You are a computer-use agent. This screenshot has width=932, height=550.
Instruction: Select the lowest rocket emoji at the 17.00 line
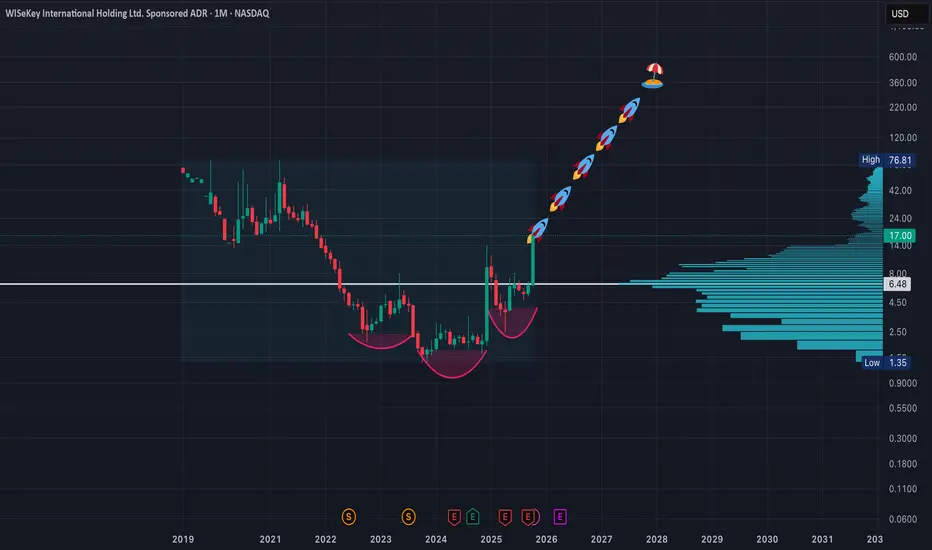(537, 231)
